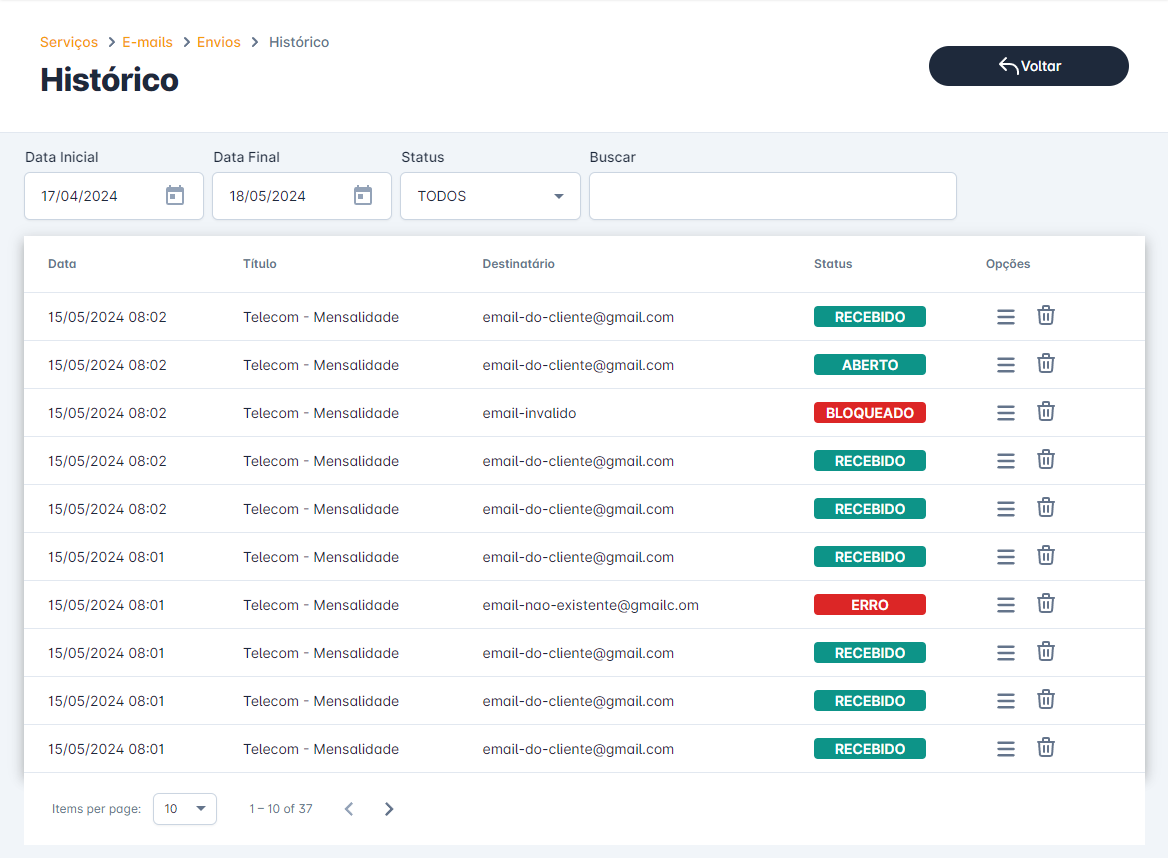
Task: Click the Voltar button
Action: (1028, 66)
